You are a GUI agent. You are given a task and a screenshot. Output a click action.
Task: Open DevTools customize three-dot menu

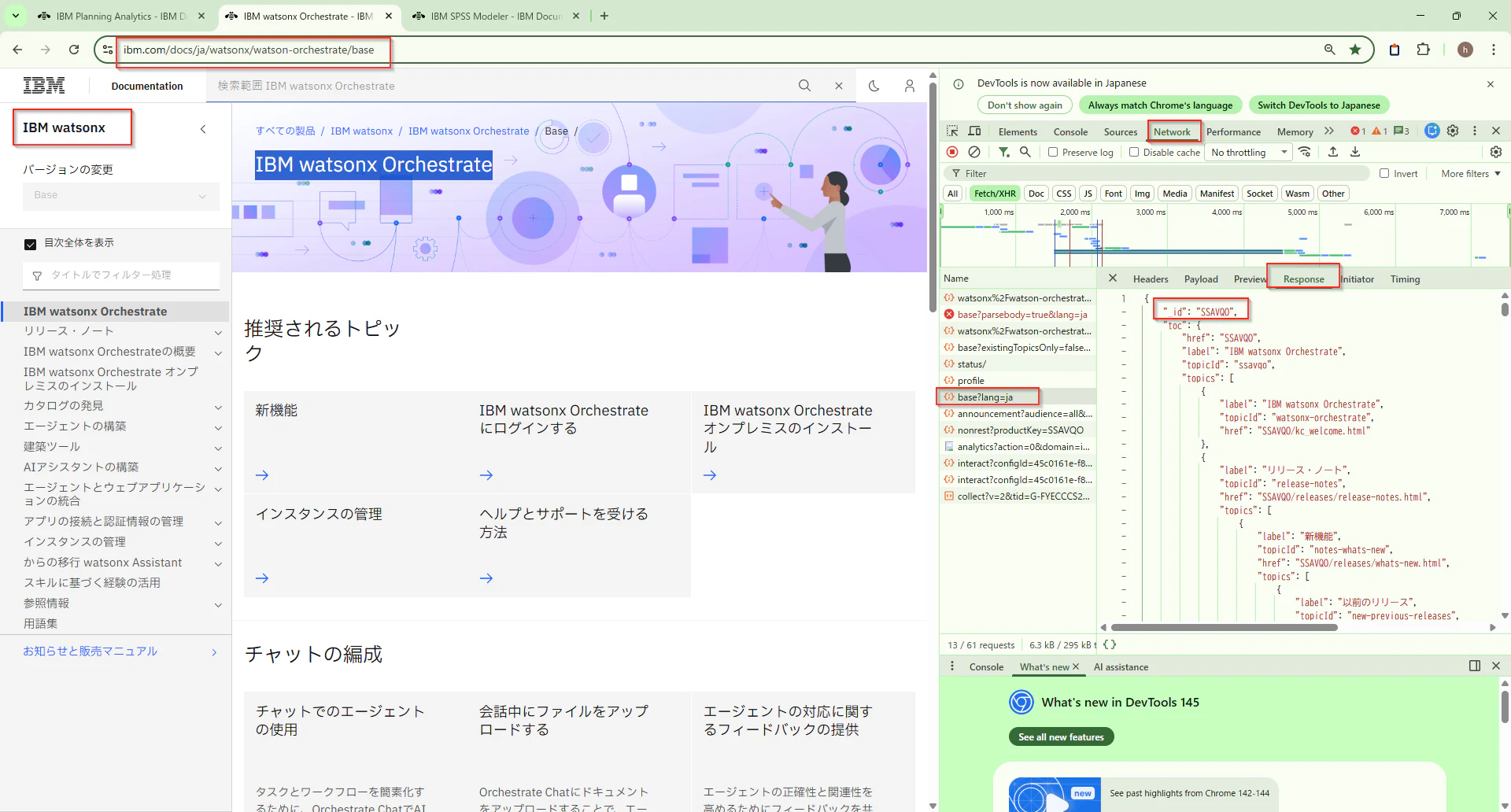(x=1475, y=131)
